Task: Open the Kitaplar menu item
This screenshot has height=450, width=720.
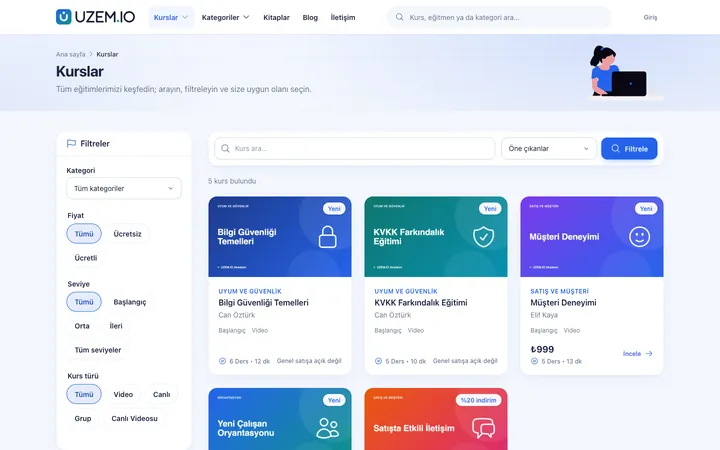Action: coord(276,17)
